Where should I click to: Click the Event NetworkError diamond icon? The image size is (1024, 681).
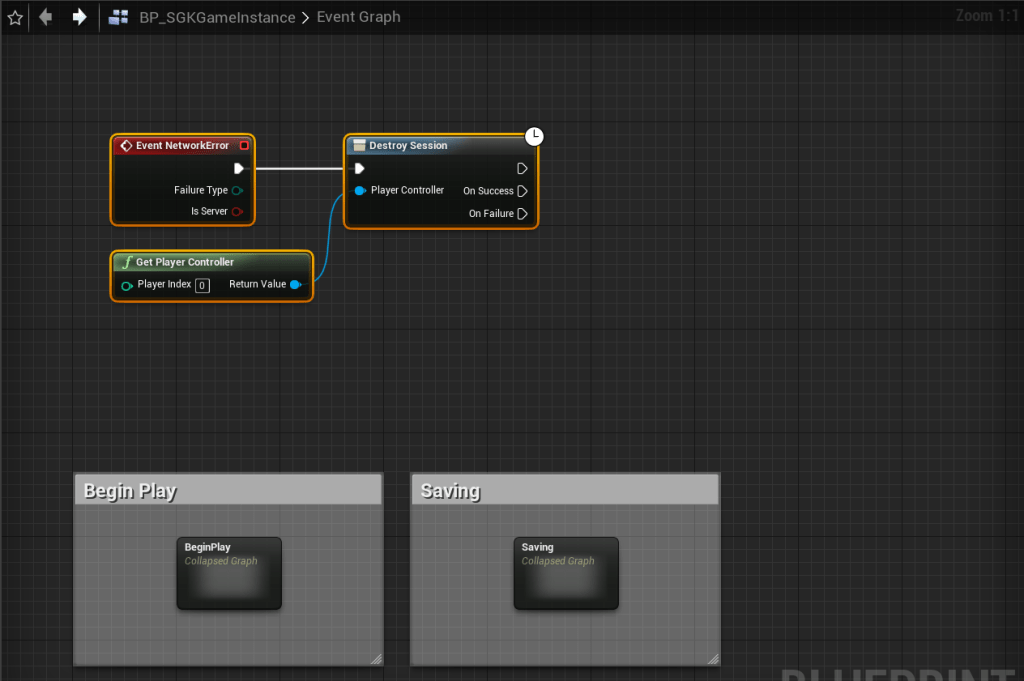126,146
